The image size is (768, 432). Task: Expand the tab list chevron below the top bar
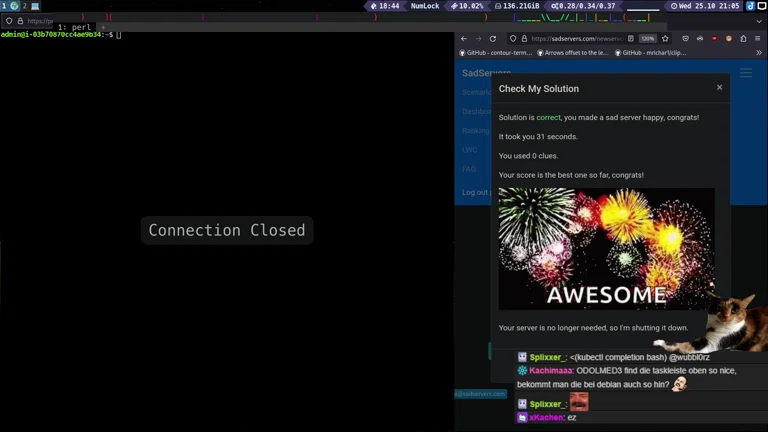(759, 22)
